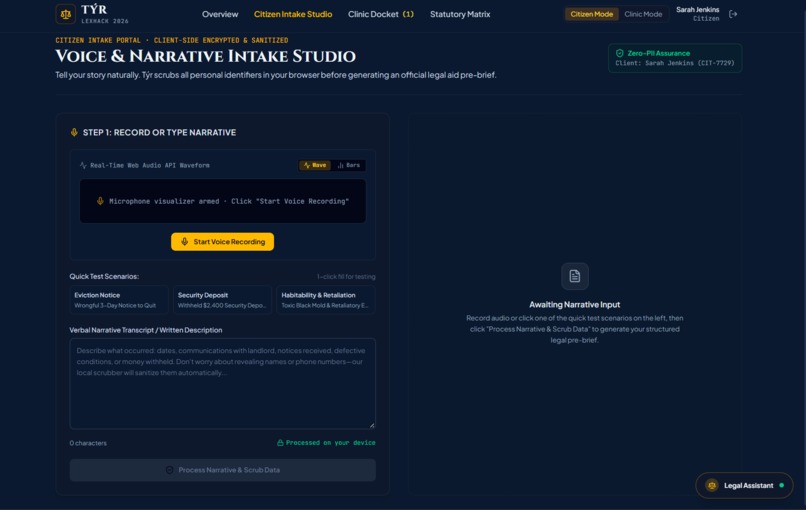
Task: Click the textarea resize handle corner
Action: (x=372, y=426)
